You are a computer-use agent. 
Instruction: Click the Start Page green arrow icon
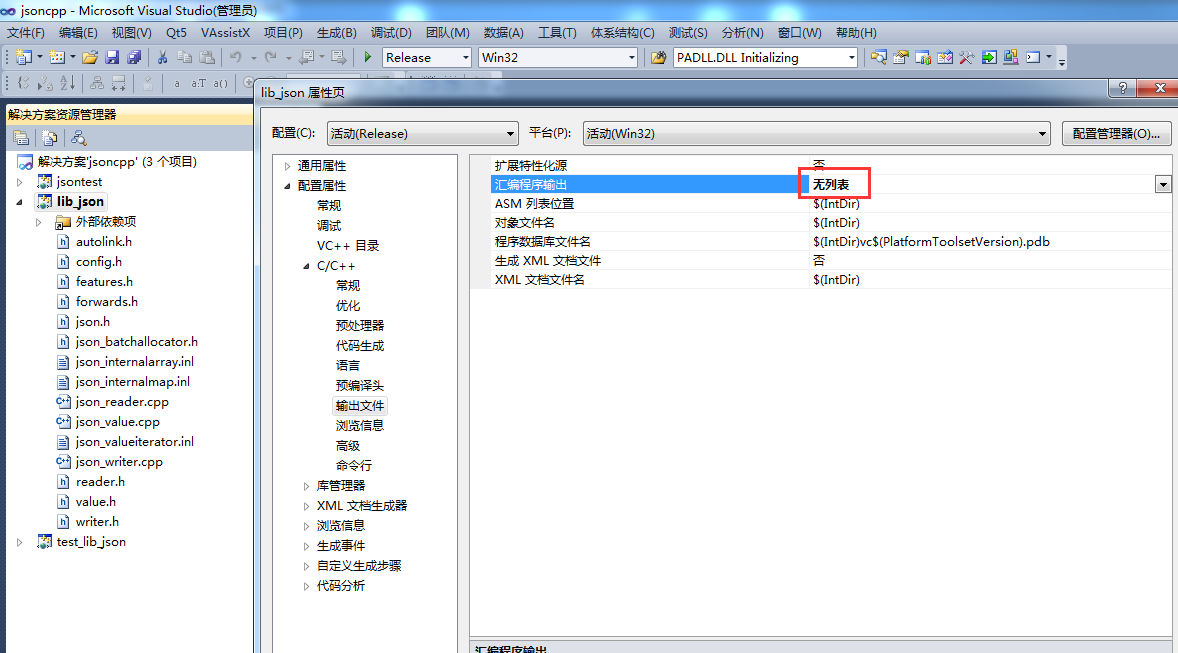click(x=989, y=57)
